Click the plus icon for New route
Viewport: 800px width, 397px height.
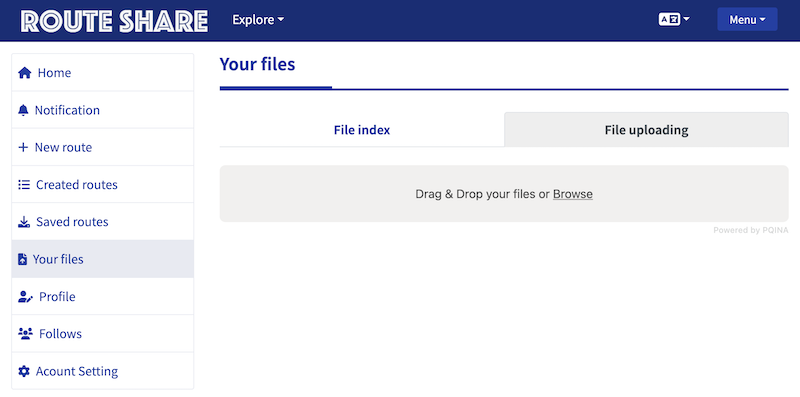[x=23, y=147]
